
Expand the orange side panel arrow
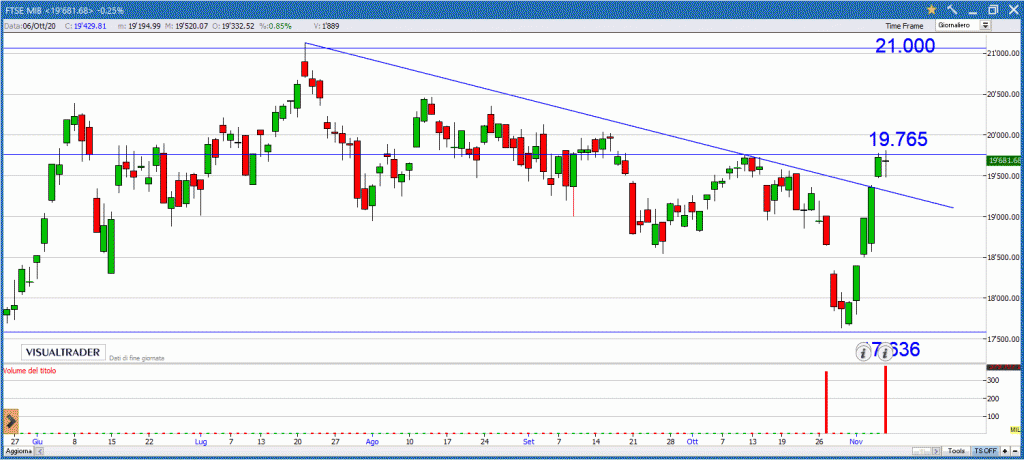(10, 422)
